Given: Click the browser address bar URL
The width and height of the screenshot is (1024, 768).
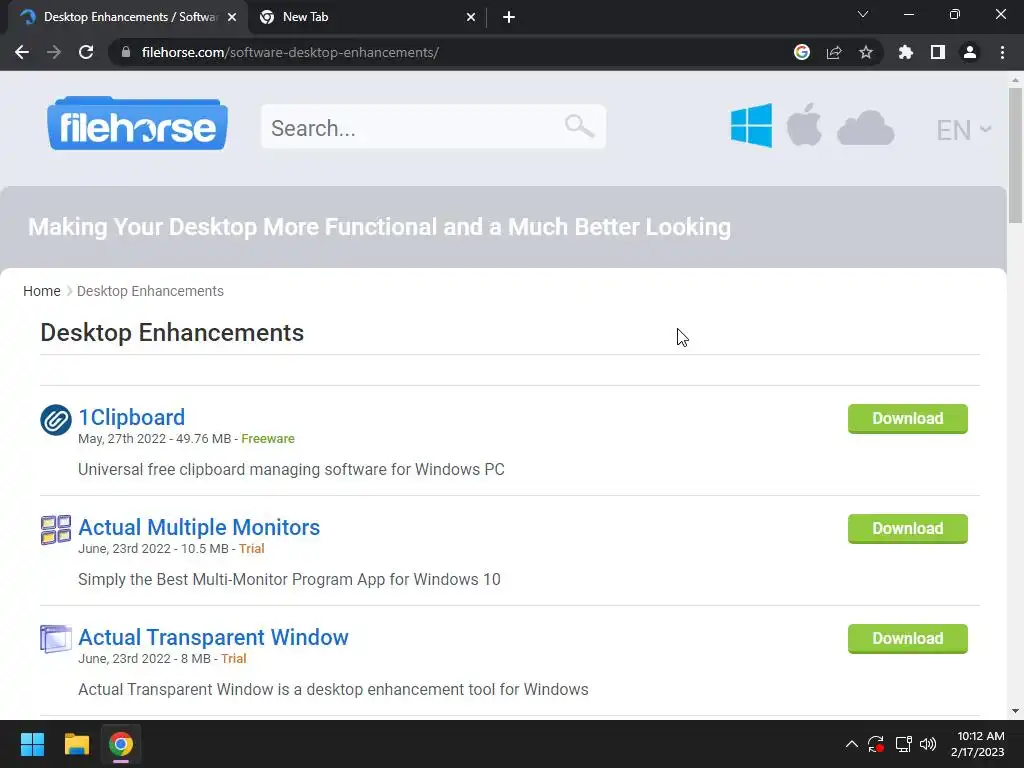Looking at the screenshot, I should [x=290, y=52].
